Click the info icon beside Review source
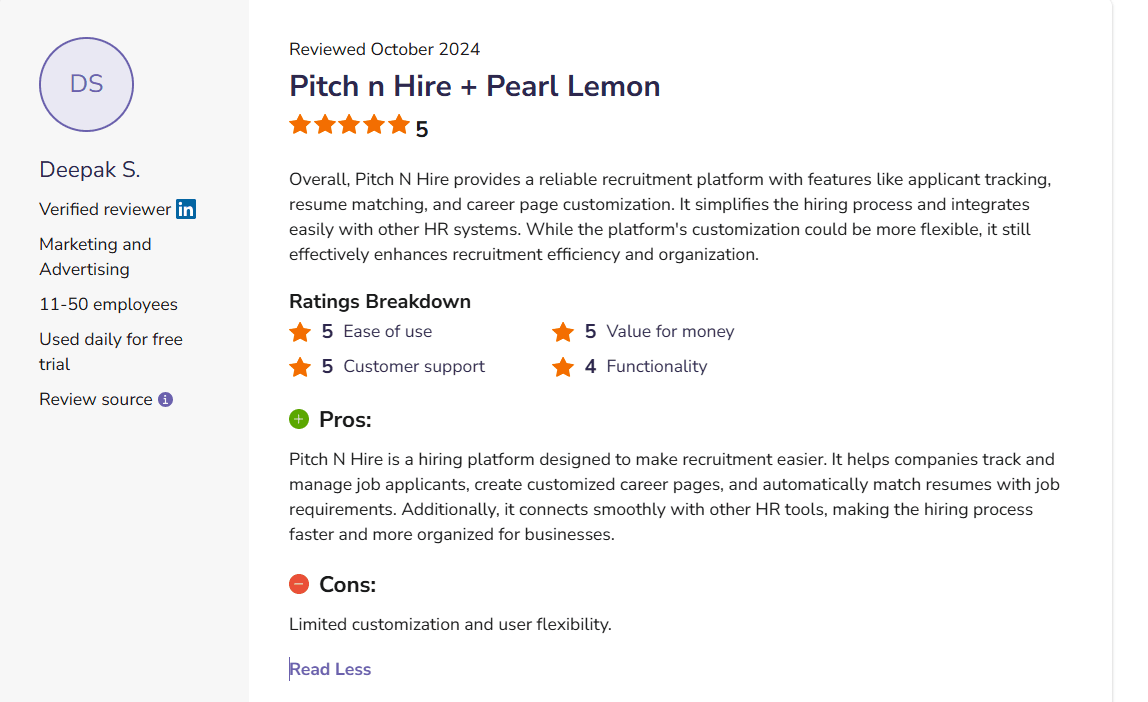This screenshot has width=1148, height=702. (x=165, y=398)
